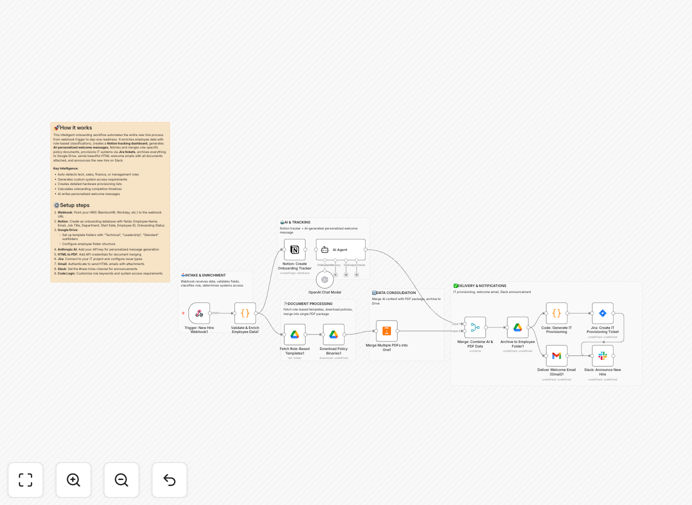Click the DELIVERY & NOTIFICATIONS section title
The image size is (692, 505).
[480, 286]
